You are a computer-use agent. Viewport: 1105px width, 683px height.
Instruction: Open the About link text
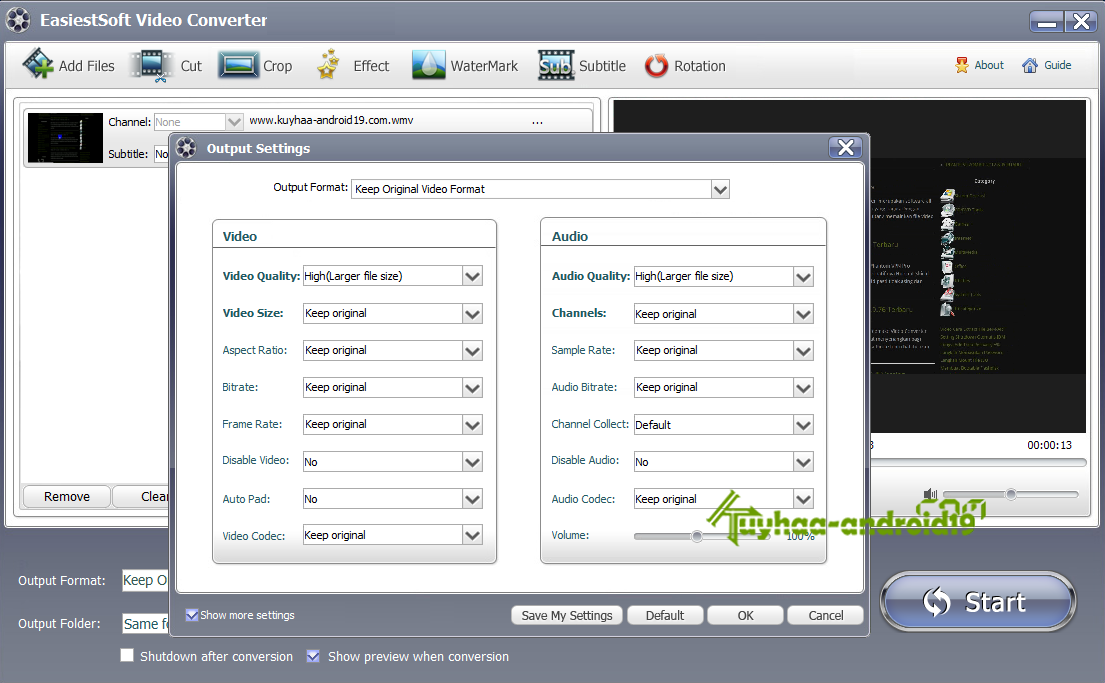pyautogui.click(x=989, y=65)
